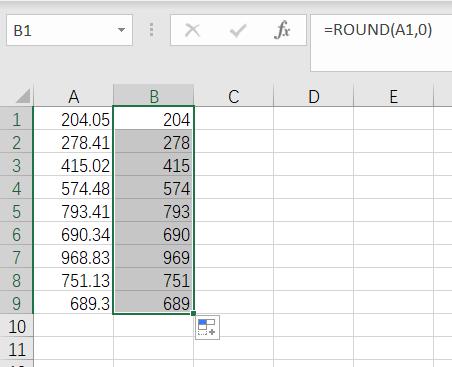Click cell B2 showing 278

coord(153,142)
